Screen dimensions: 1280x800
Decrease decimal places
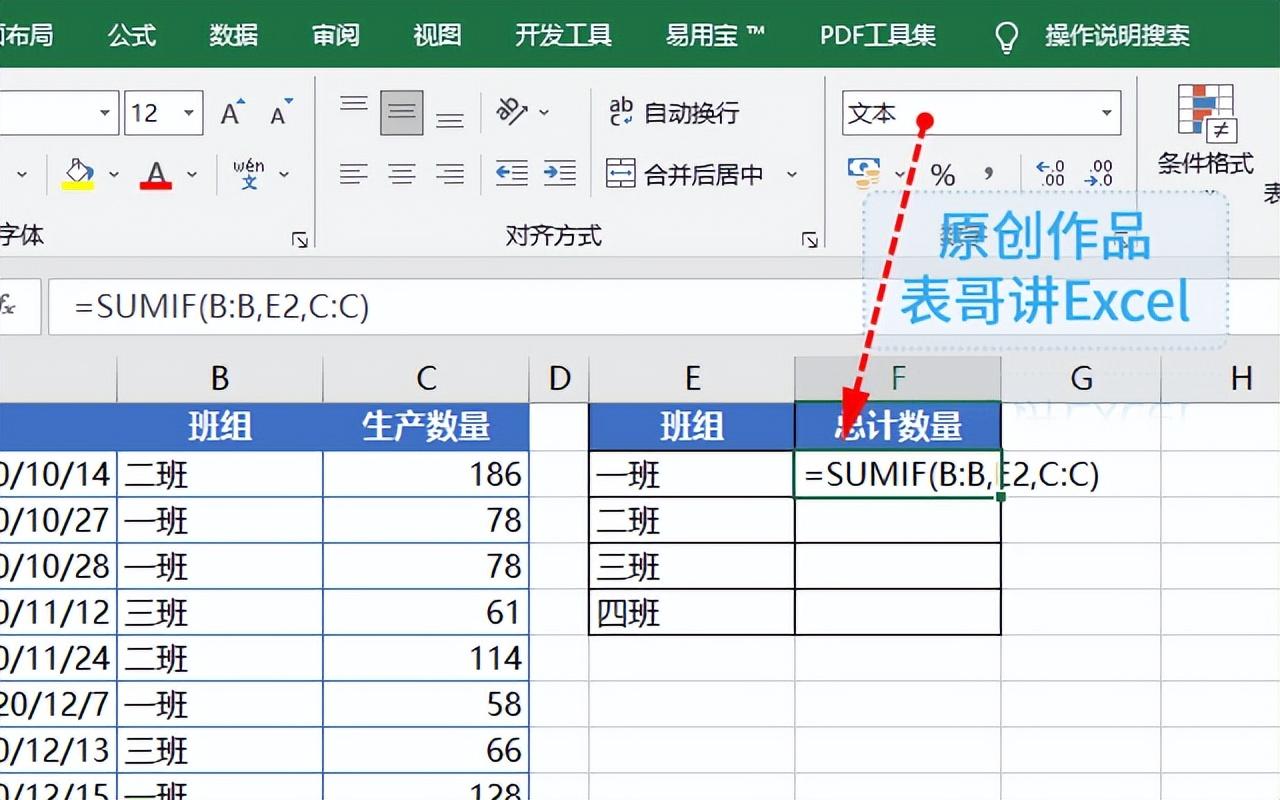(x=1099, y=175)
